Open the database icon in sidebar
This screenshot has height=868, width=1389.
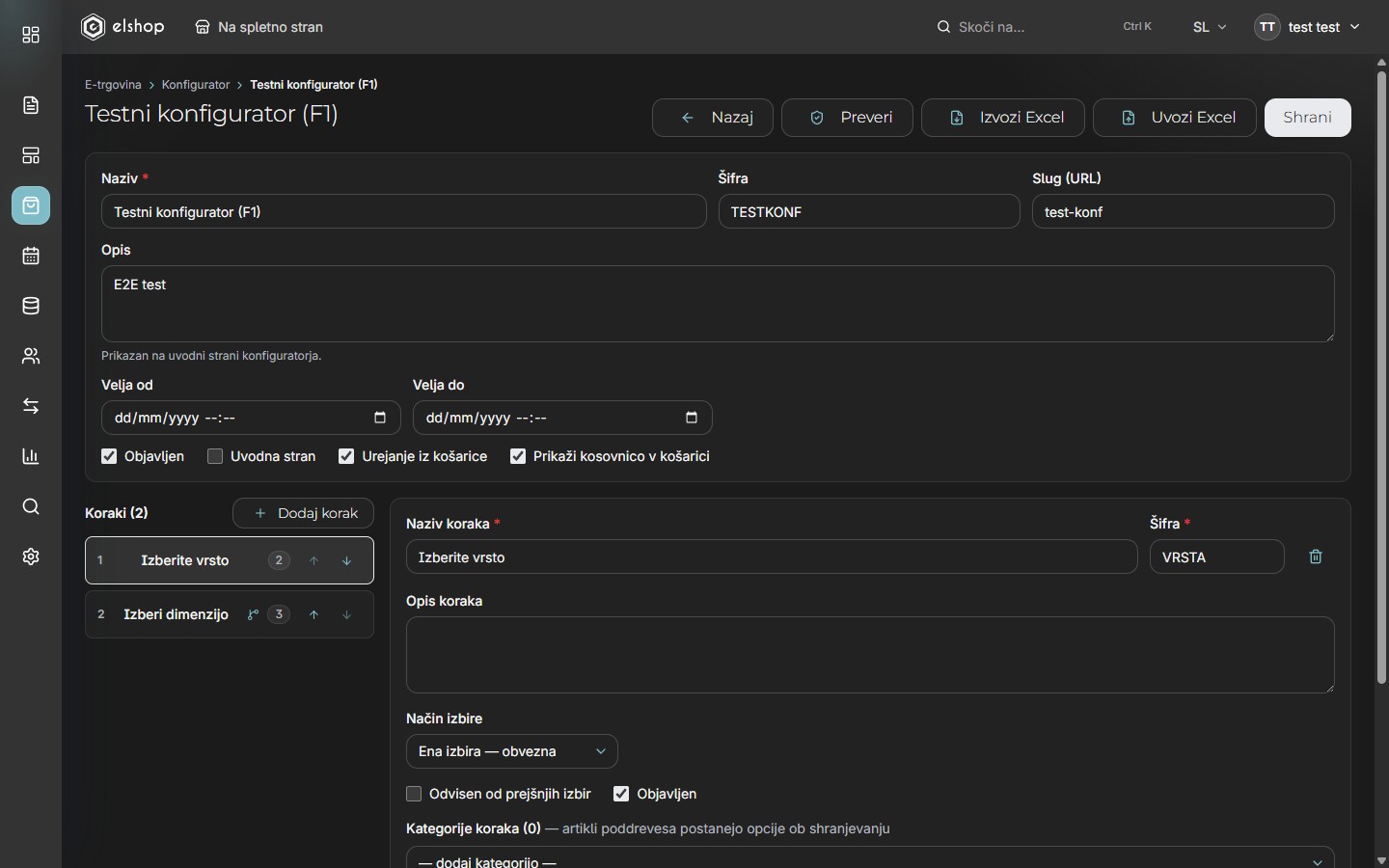[31, 306]
